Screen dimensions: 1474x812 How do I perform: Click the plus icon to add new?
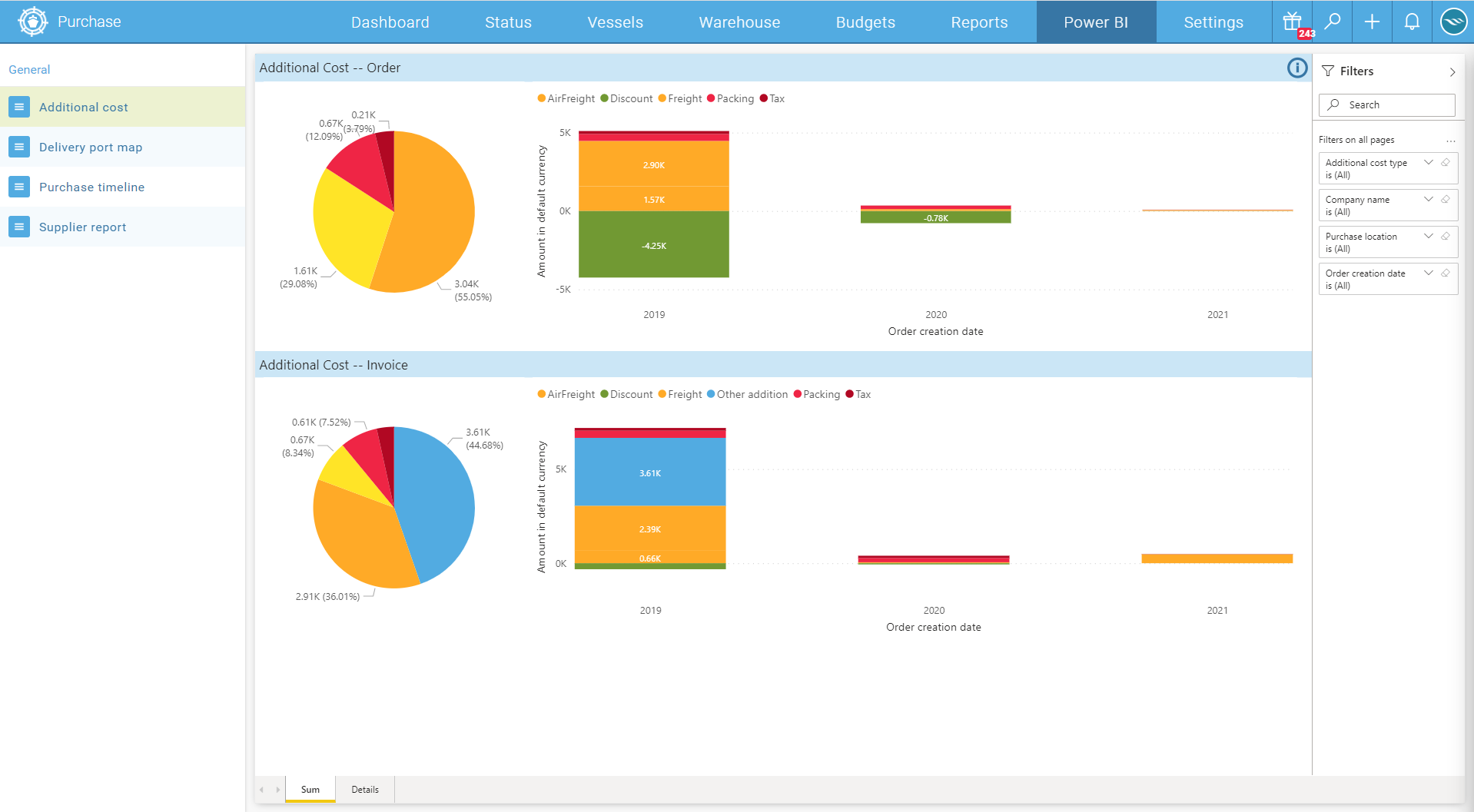click(1372, 22)
